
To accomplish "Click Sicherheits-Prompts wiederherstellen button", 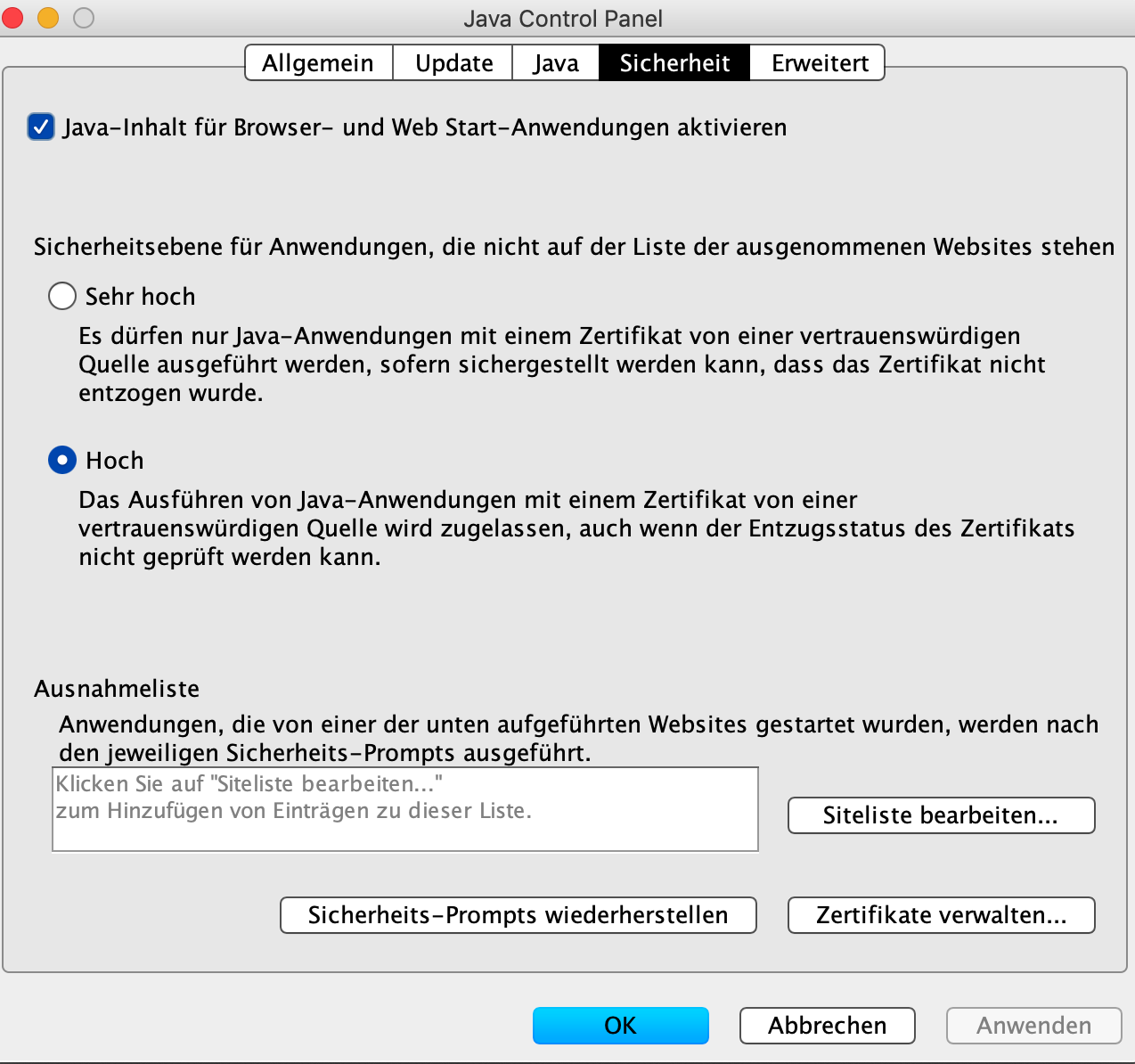I will 519,915.
